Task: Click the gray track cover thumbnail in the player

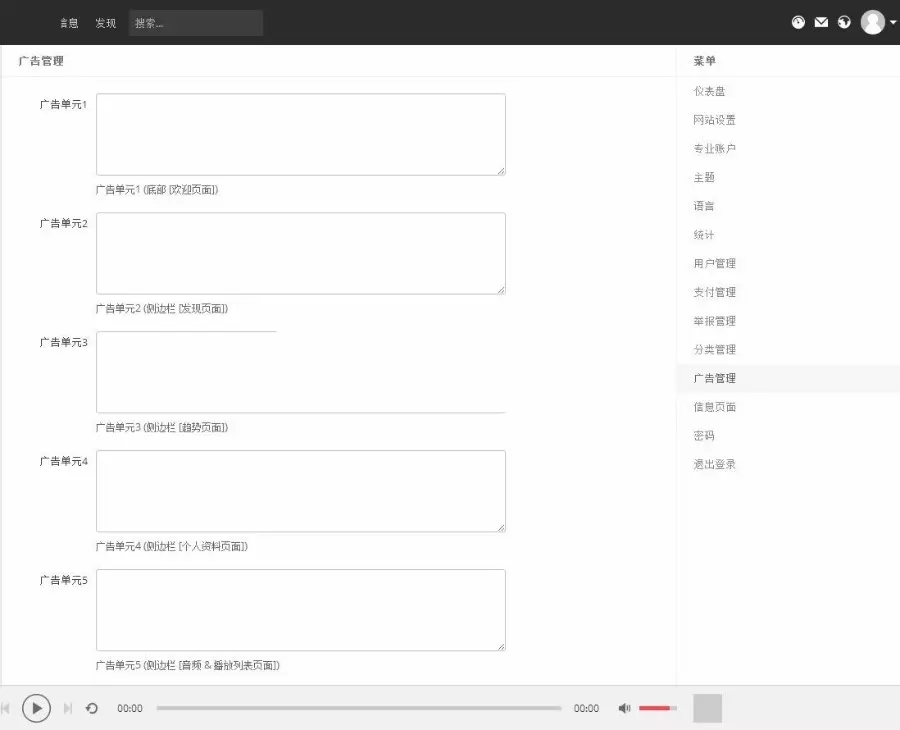Action: pos(707,708)
